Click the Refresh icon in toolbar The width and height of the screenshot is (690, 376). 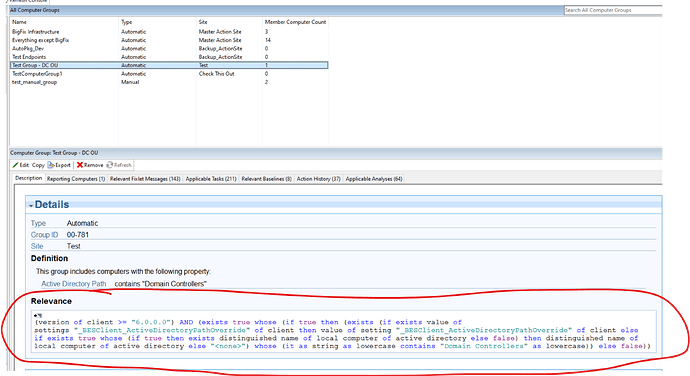(x=110, y=165)
